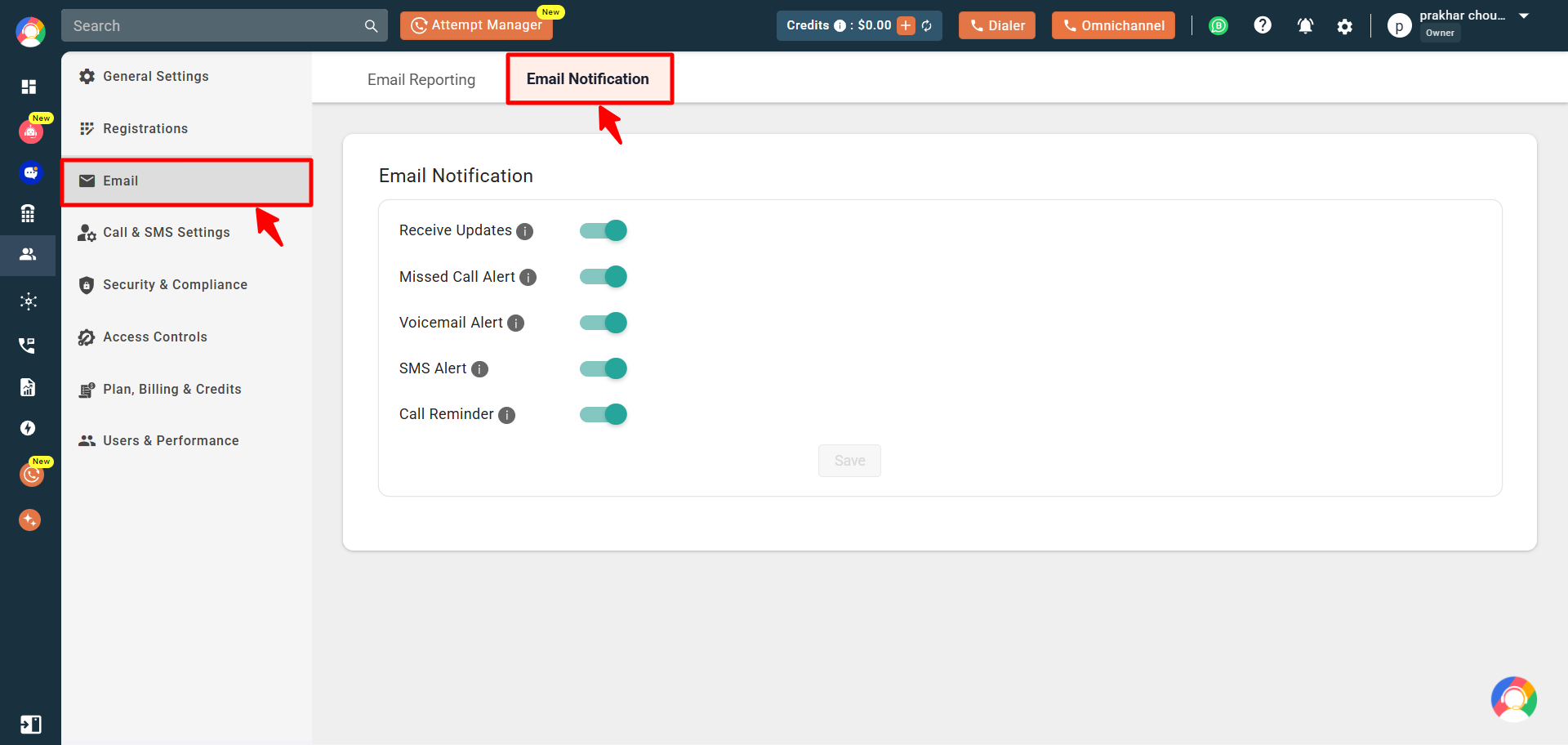Toggle the Missed Call Alert switch

tap(604, 277)
